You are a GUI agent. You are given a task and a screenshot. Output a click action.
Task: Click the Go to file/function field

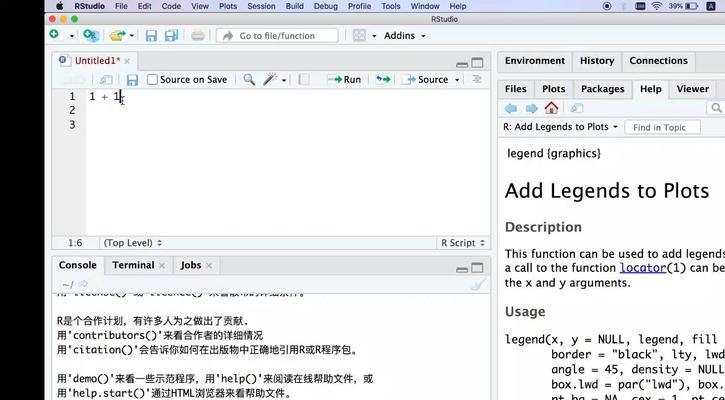[277, 36]
